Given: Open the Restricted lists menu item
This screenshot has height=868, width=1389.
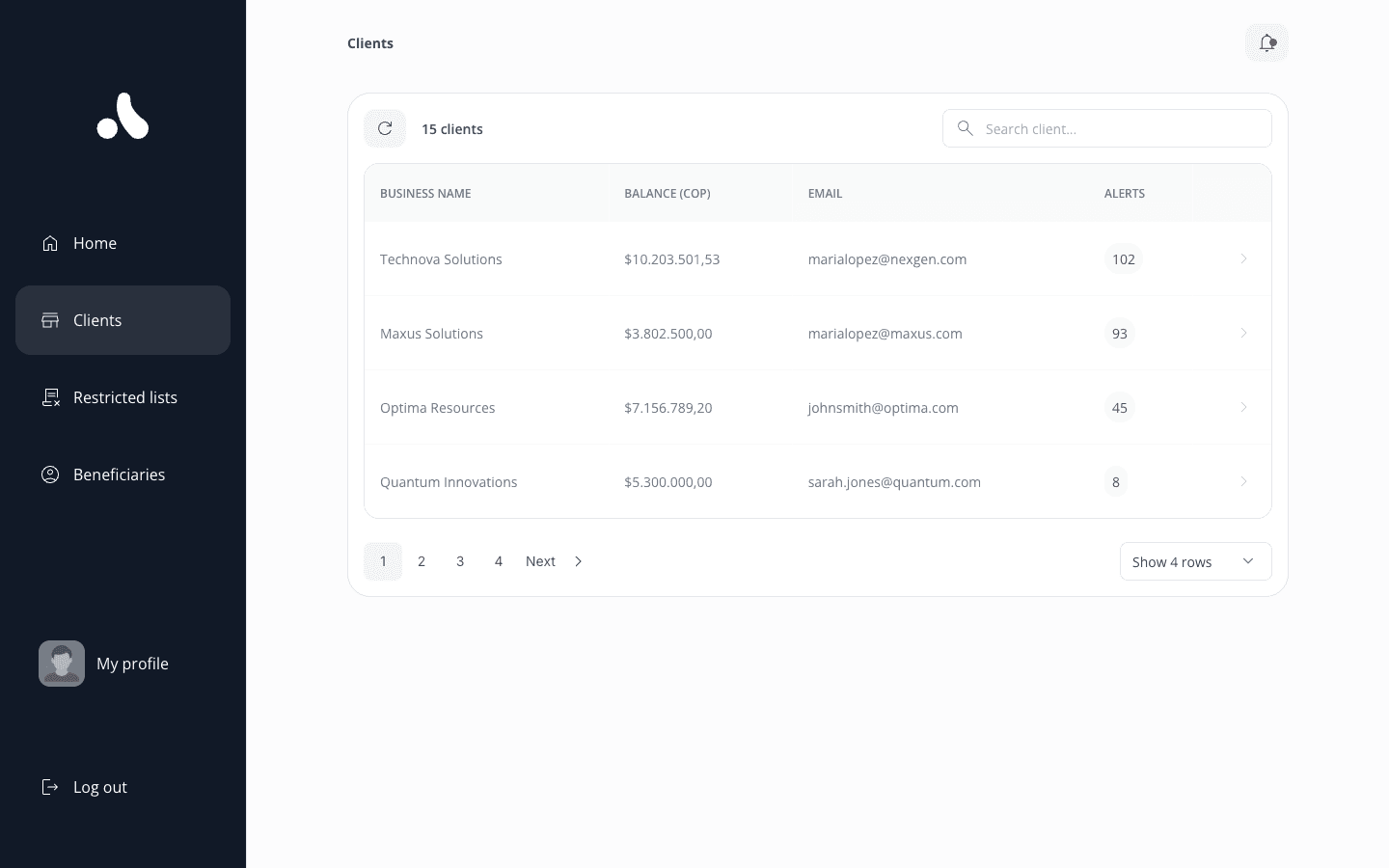Looking at the screenshot, I should [123, 397].
